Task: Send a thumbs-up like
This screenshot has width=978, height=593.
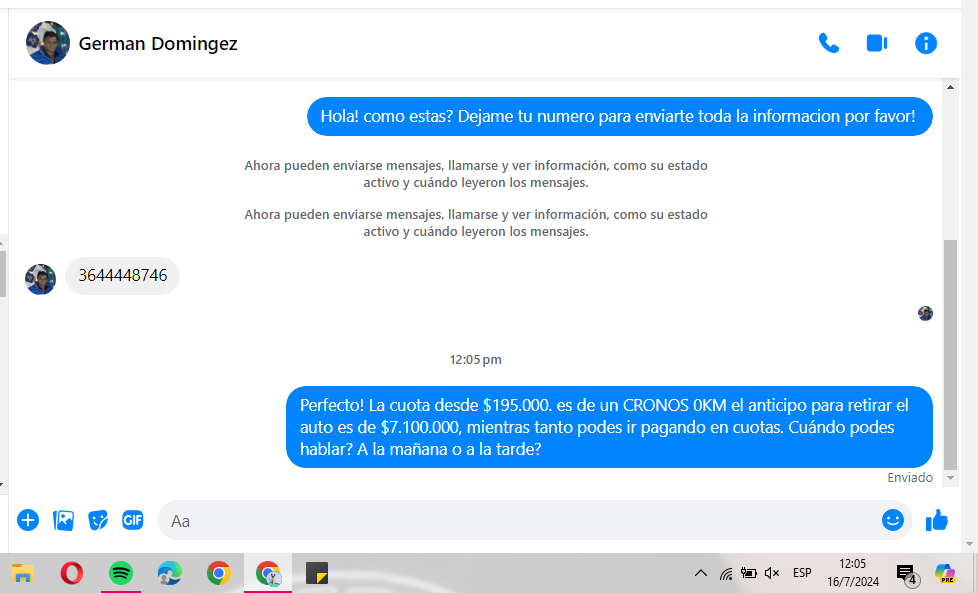Action: point(937,520)
